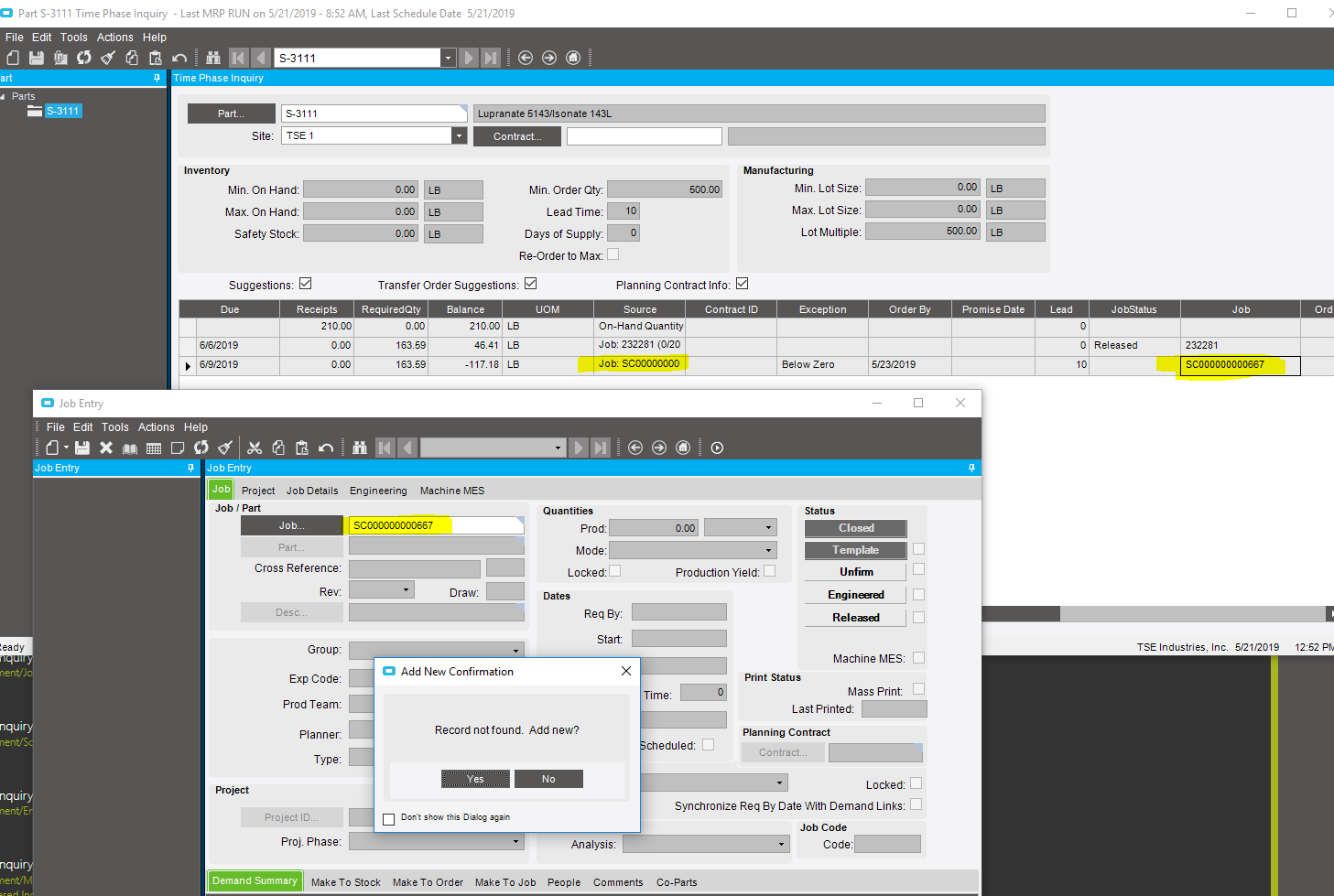Viewport: 1334px width, 896px height.
Task: Toggle Planning Contract Info checkbox
Action: [x=743, y=284]
